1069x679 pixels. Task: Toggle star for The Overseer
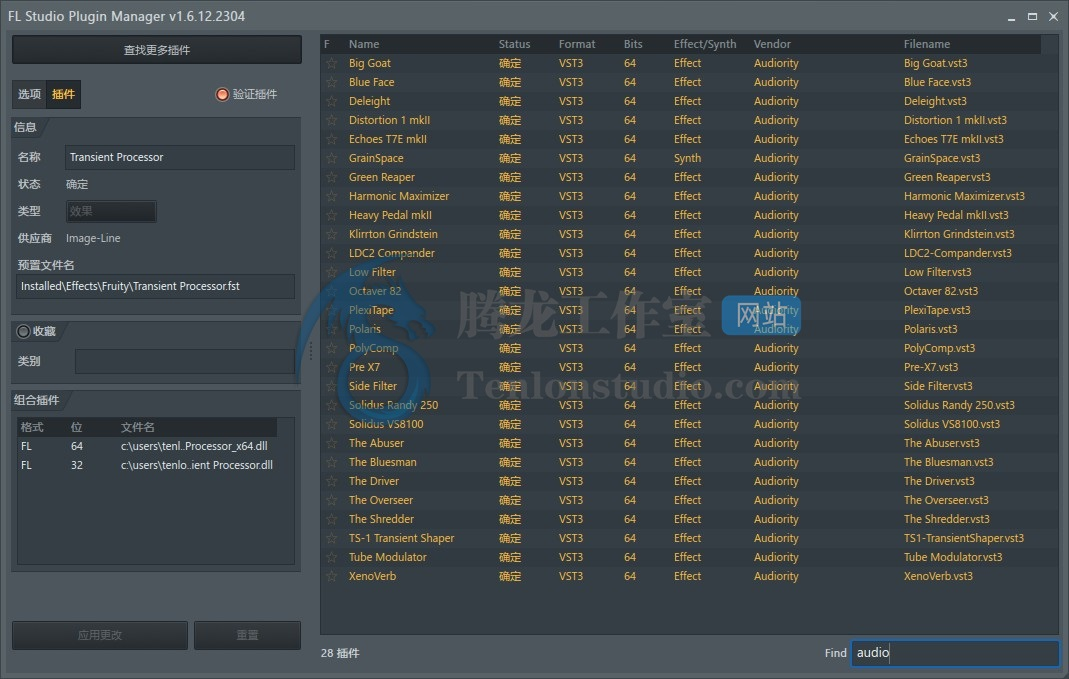(x=331, y=500)
